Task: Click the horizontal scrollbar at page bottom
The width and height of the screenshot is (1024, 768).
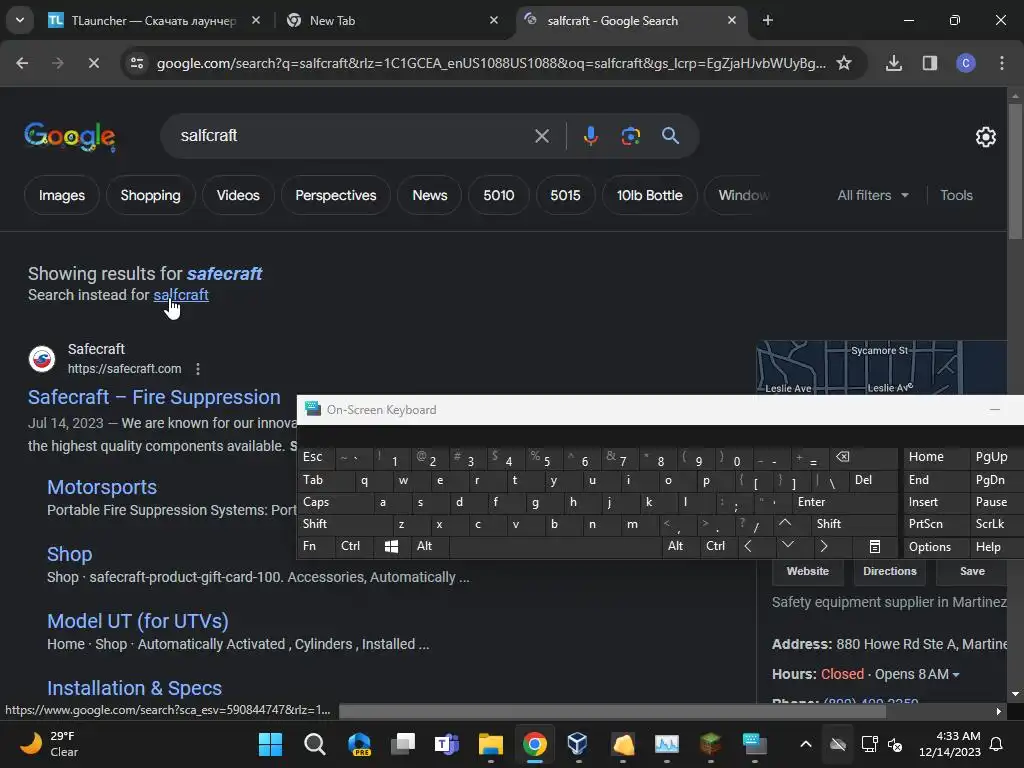Action: click(612, 712)
